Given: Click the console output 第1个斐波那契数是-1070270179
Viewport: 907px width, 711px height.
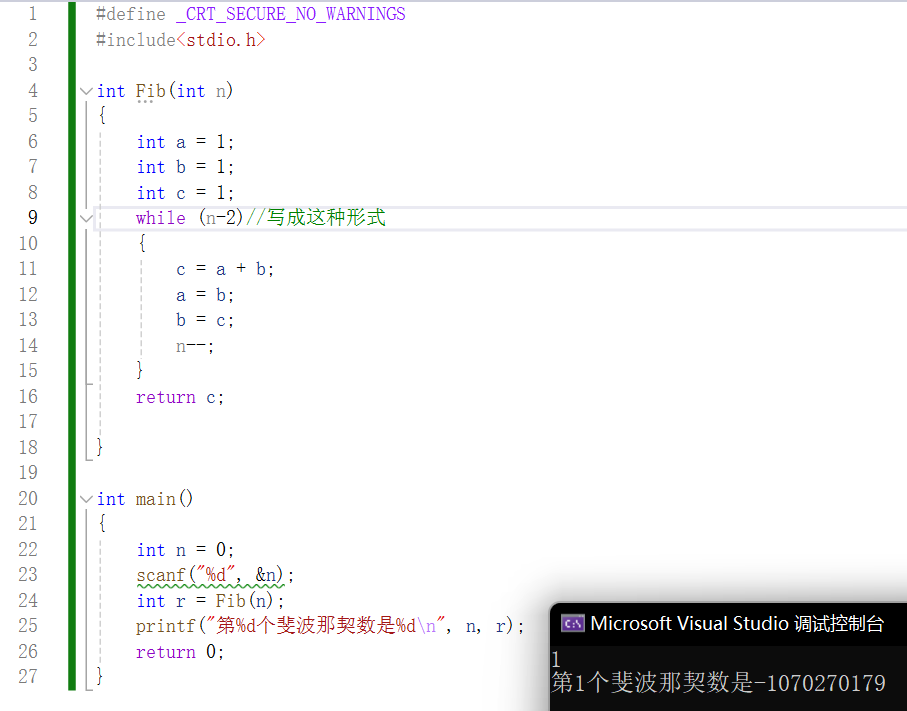Looking at the screenshot, I should [x=718, y=683].
